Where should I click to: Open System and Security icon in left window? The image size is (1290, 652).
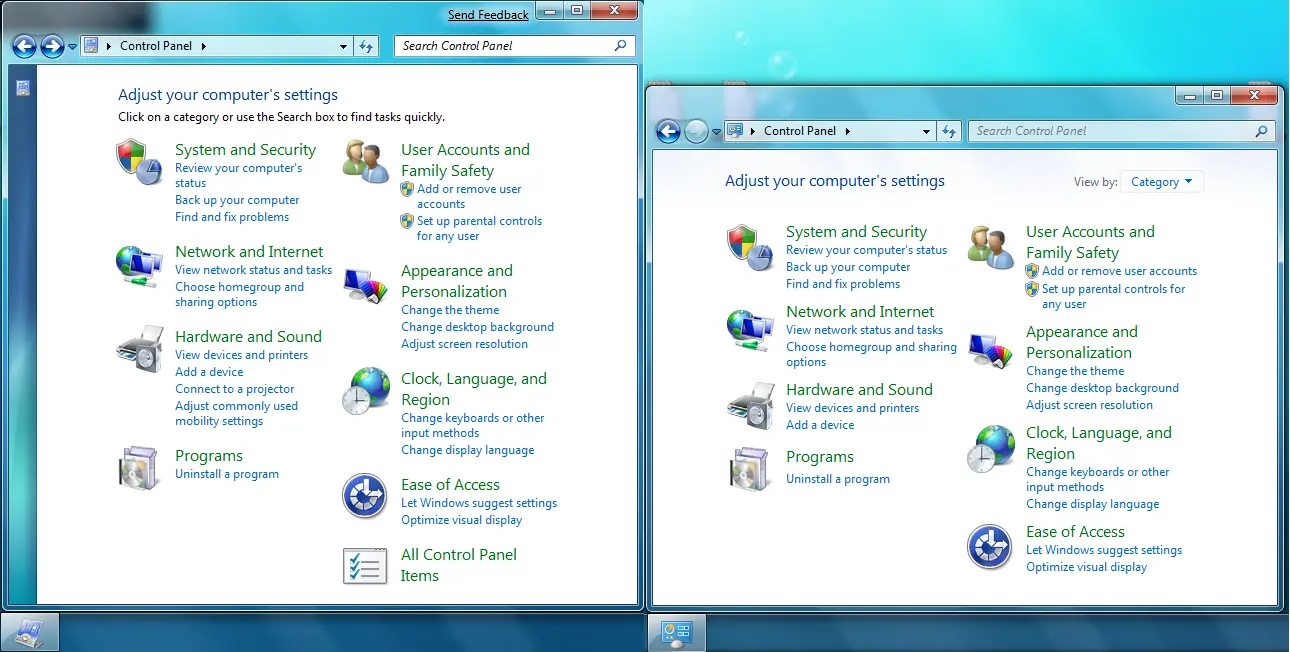pos(139,162)
